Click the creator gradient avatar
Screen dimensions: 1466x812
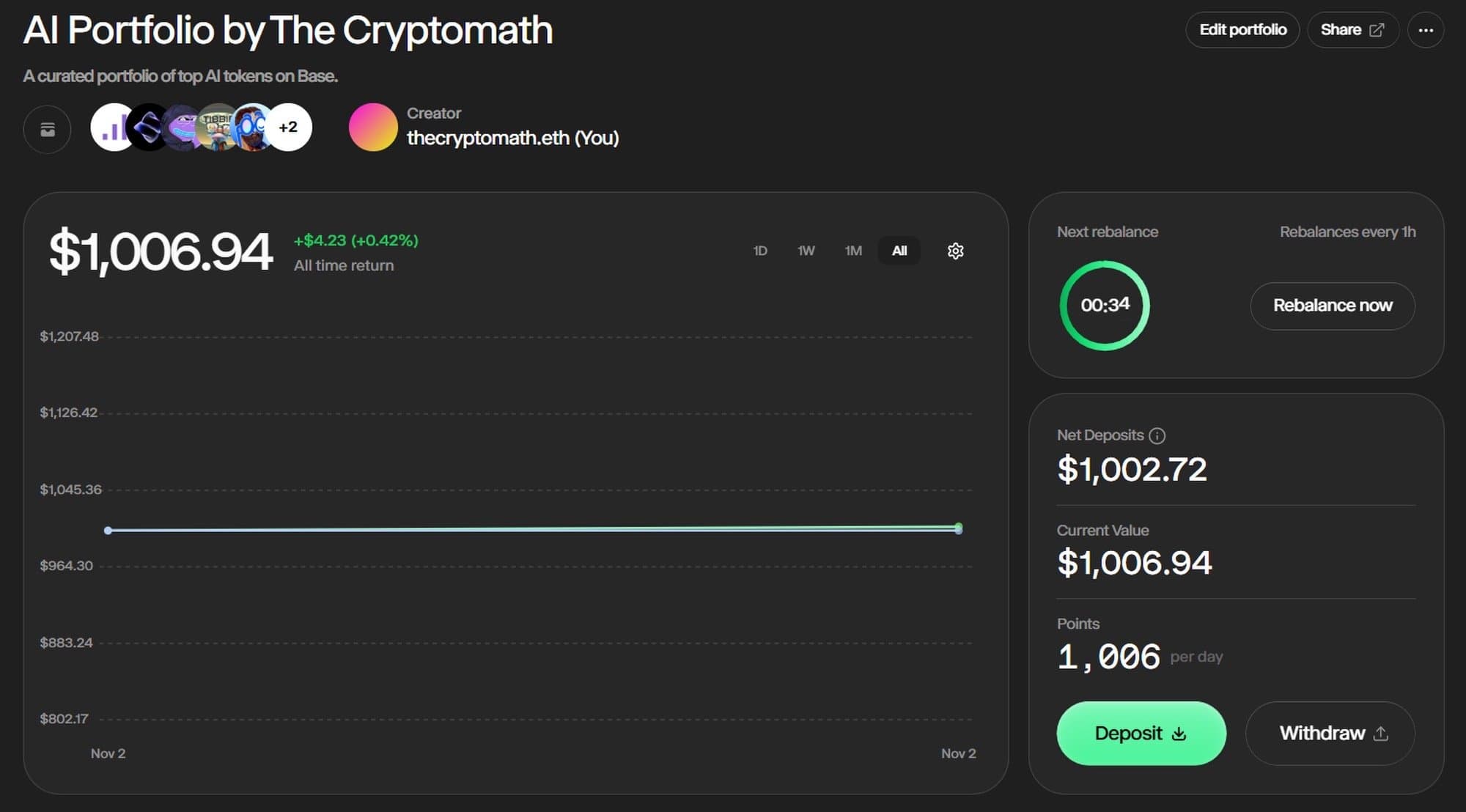click(x=373, y=128)
